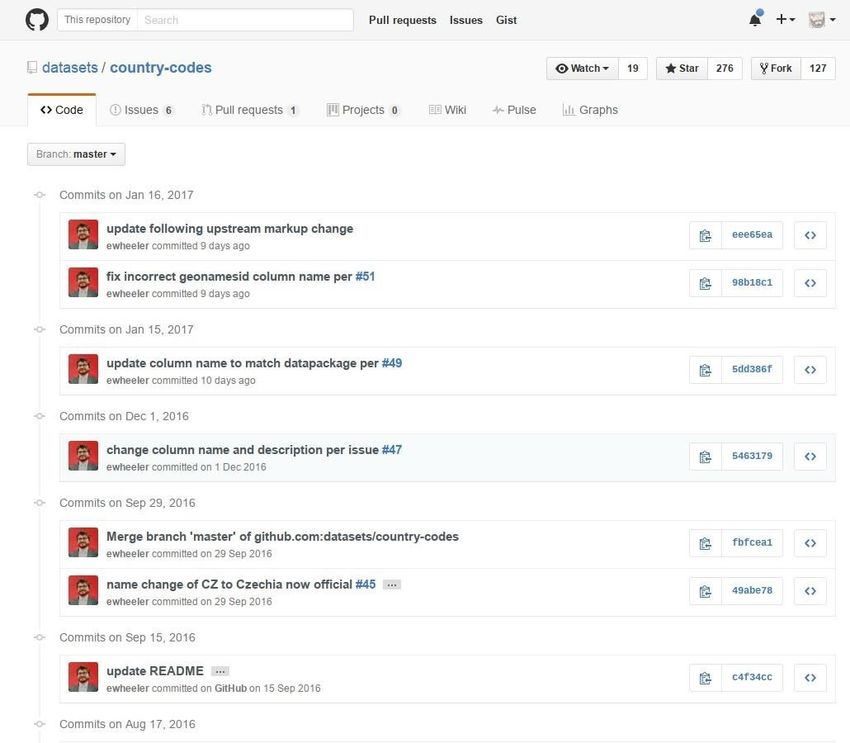Click ewheeler's avatar on the upstream markup commit
The width and height of the screenshot is (850, 743).
pos(83,234)
